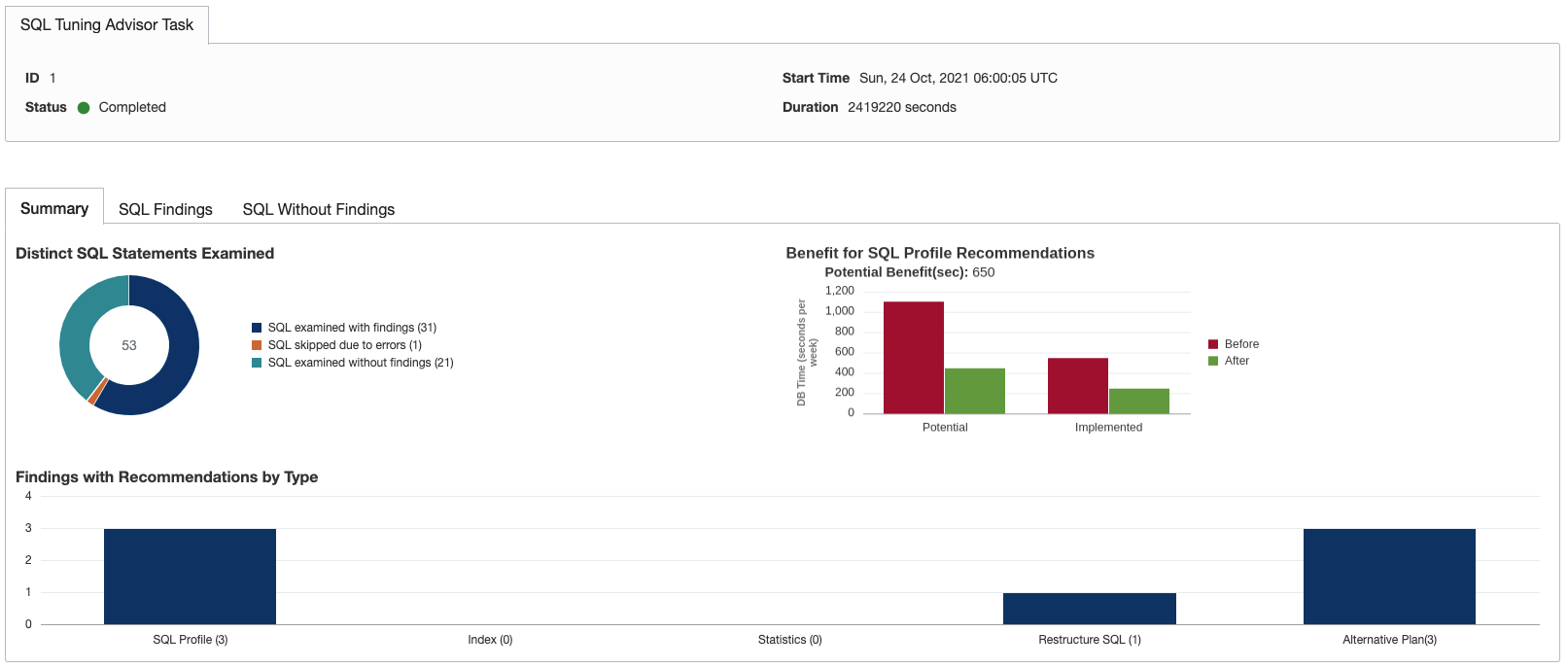Click the red Implemented Before bar
Image resolution: width=1568 pixels, height=668 pixels.
pyautogui.click(x=1077, y=385)
